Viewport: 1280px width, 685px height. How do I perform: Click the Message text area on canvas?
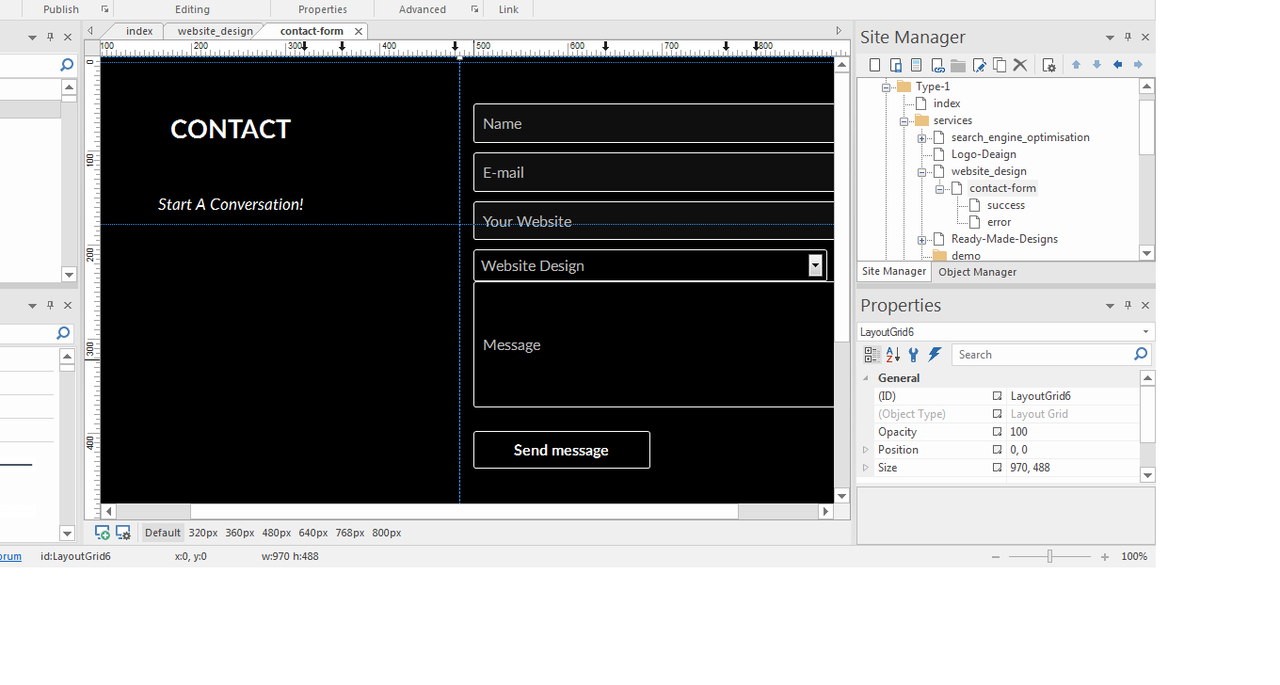(654, 345)
